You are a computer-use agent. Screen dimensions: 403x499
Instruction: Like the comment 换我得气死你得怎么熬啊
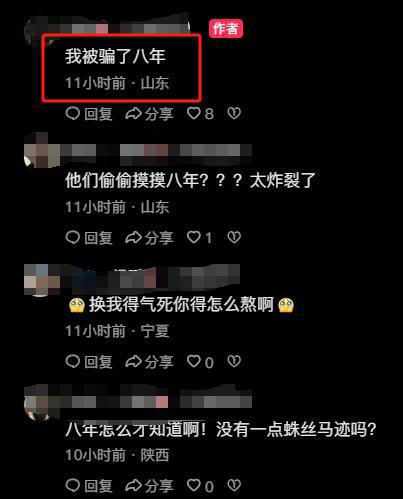(x=200, y=362)
